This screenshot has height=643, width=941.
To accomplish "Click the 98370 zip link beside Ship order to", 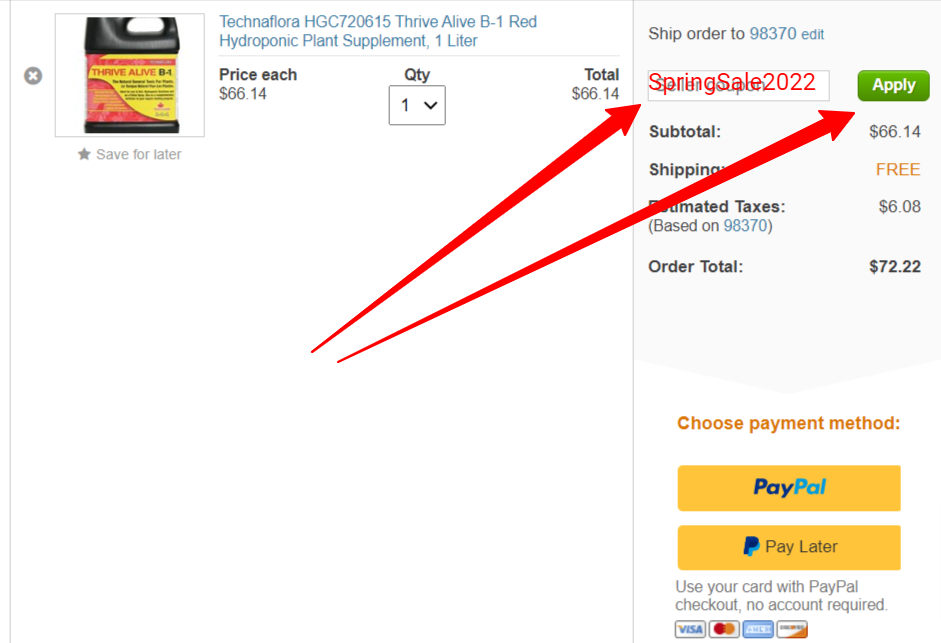I will 773,34.
